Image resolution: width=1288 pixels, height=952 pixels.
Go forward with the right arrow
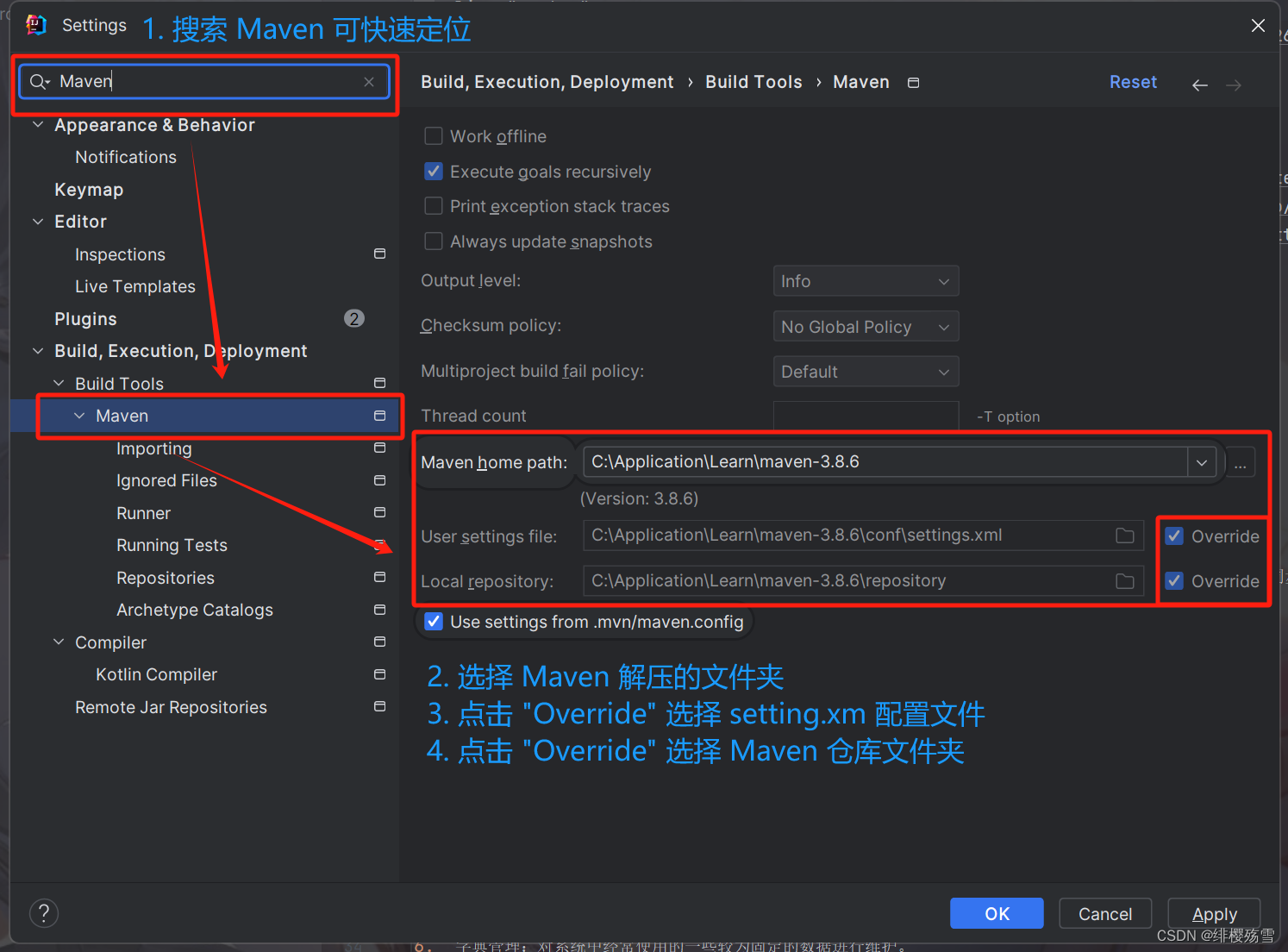[x=1234, y=85]
